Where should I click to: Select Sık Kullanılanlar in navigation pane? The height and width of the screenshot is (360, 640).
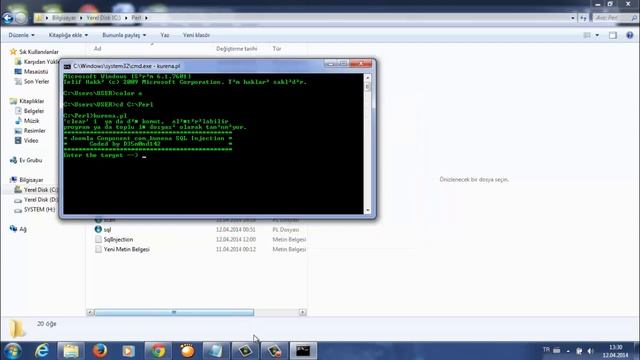(x=39, y=52)
